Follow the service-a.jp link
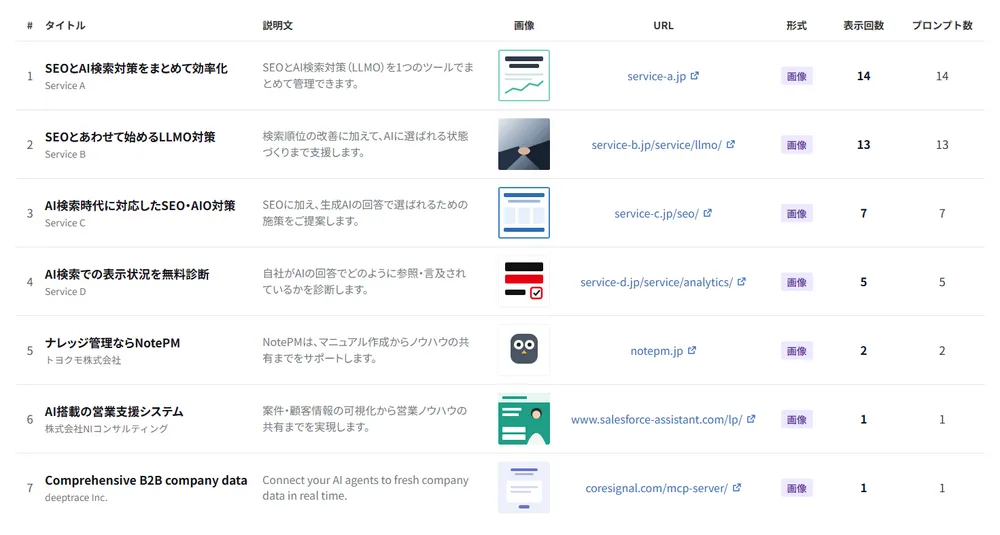This screenshot has width=1000, height=535. [x=656, y=76]
